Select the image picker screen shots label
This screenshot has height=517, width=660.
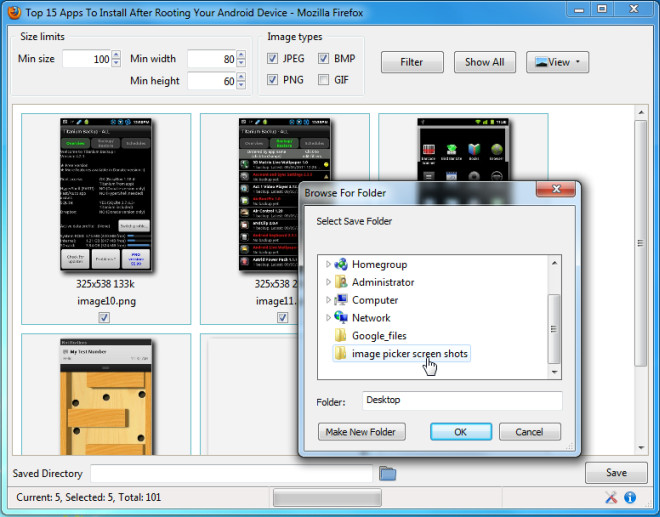[x=410, y=354]
